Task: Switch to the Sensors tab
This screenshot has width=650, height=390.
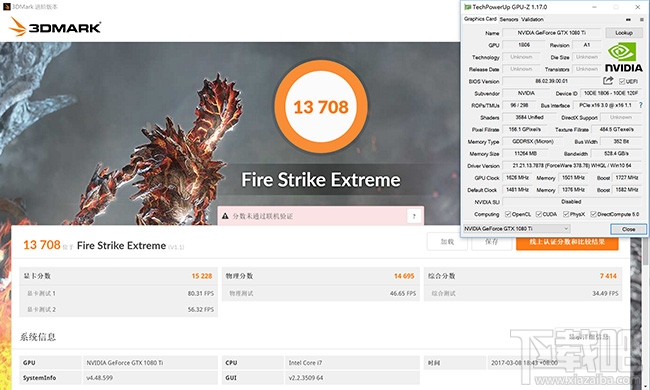Action: coord(509,19)
